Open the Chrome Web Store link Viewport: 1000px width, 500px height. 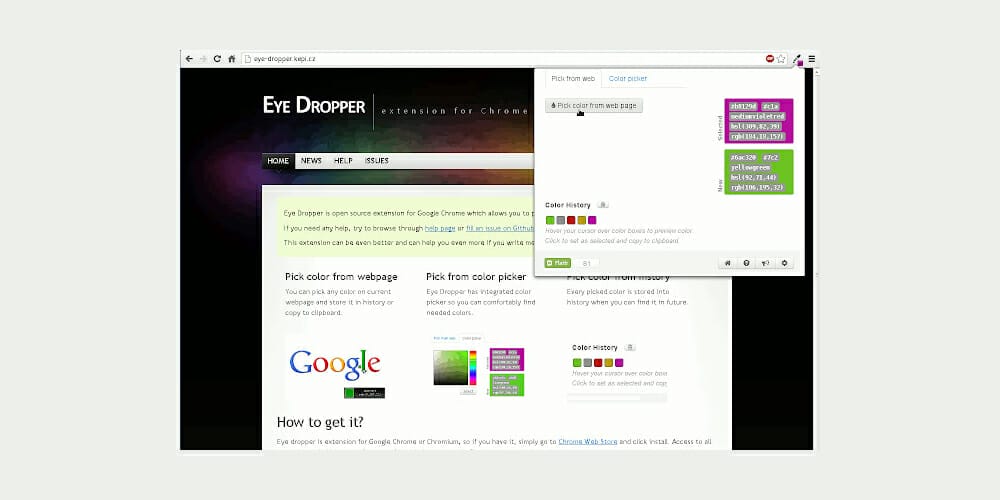tap(587, 441)
